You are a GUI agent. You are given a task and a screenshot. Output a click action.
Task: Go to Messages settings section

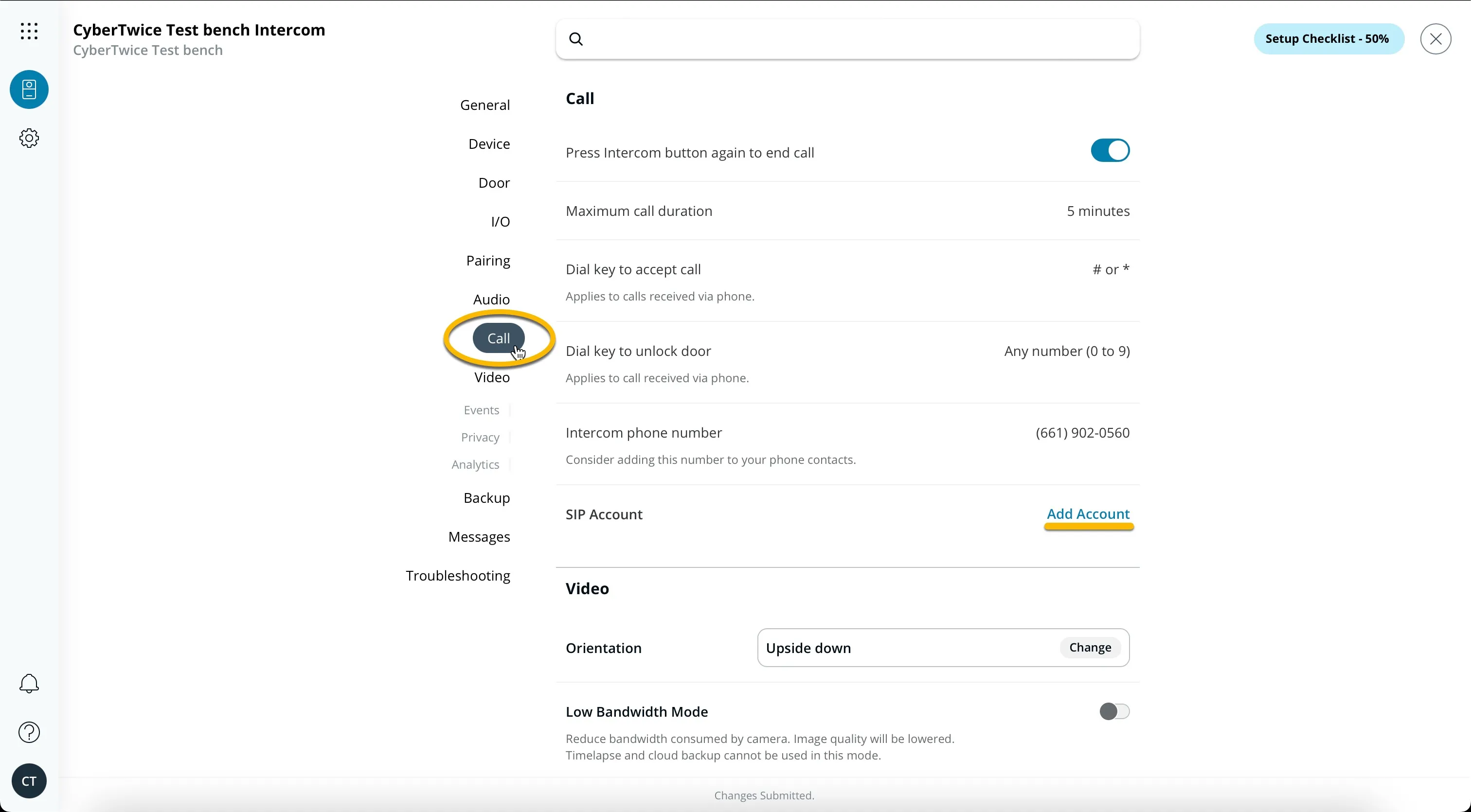point(479,537)
